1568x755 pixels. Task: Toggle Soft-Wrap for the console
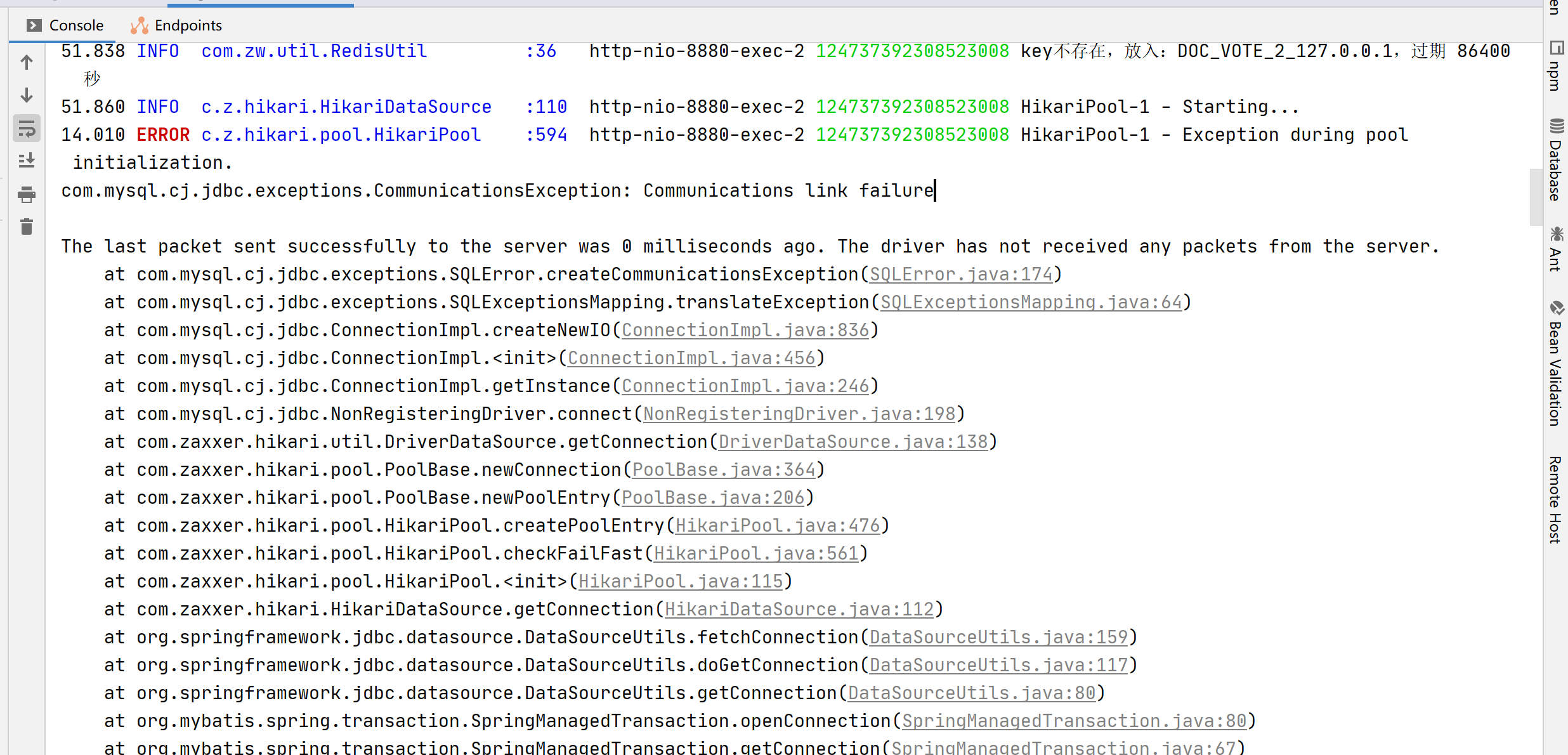point(26,128)
